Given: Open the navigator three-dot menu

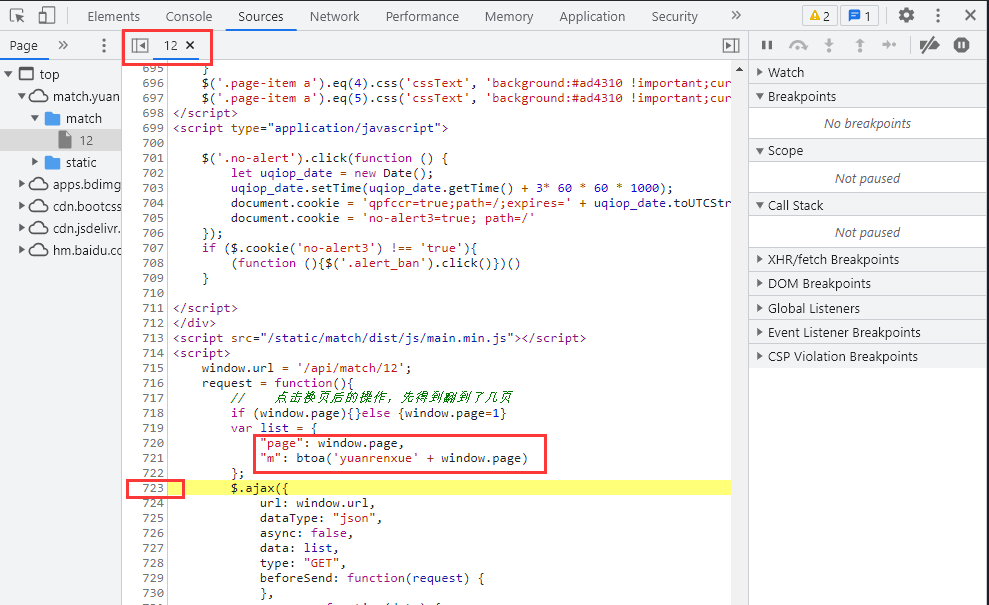Looking at the screenshot, I should [104, 46].
